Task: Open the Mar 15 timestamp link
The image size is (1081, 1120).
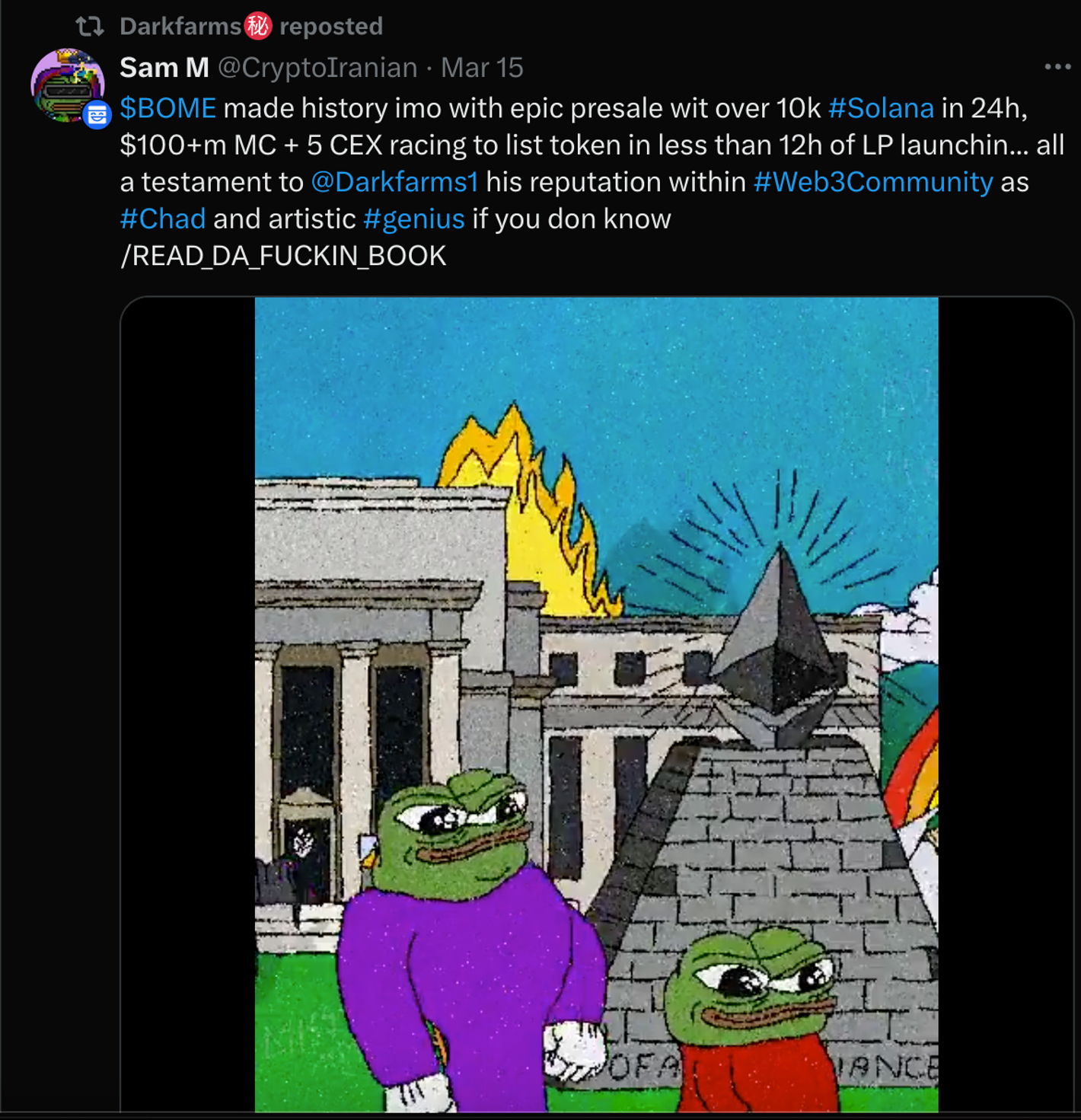Action: point(482,68)
